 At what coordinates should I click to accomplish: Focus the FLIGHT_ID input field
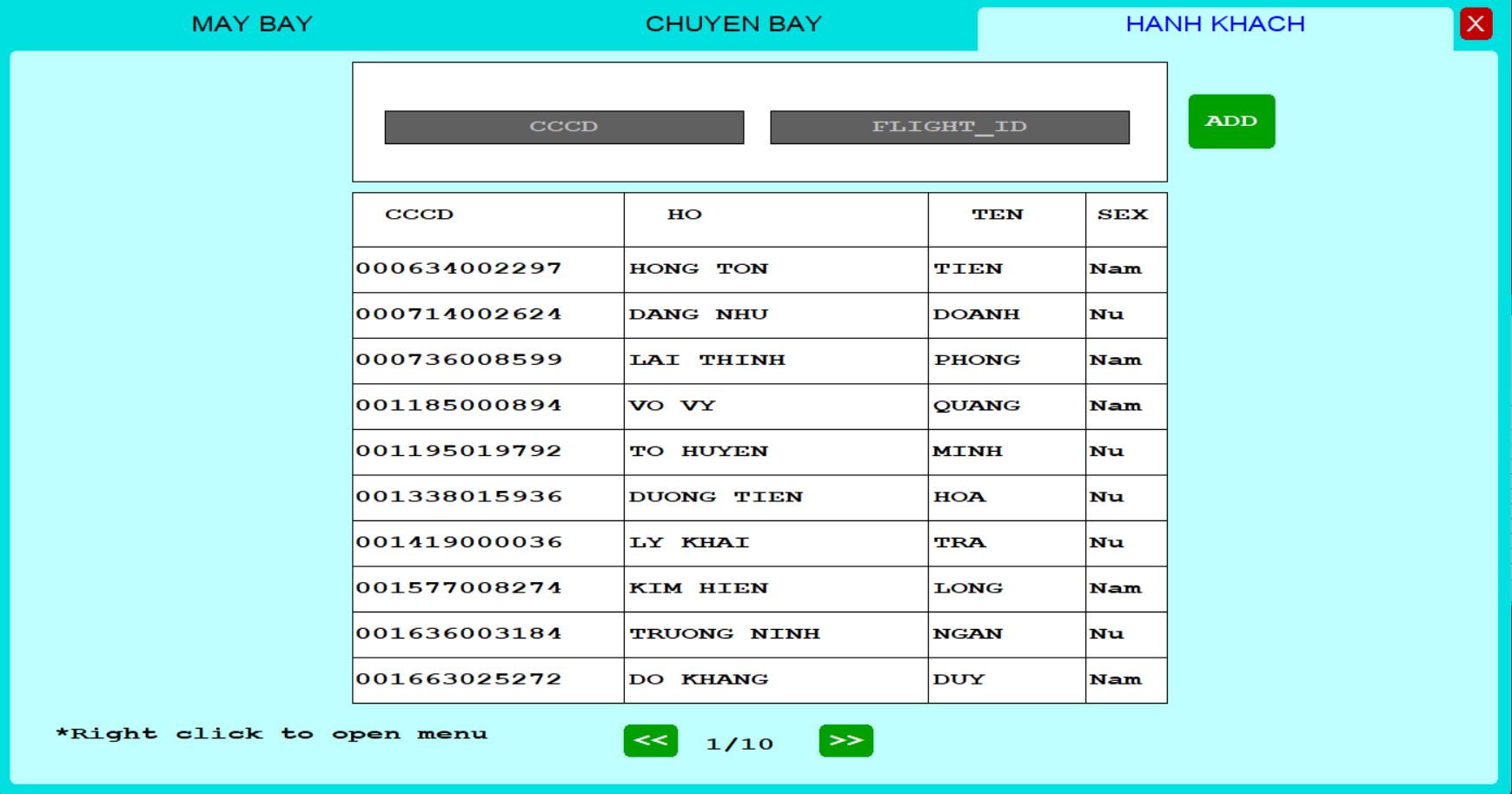[950, 127]
